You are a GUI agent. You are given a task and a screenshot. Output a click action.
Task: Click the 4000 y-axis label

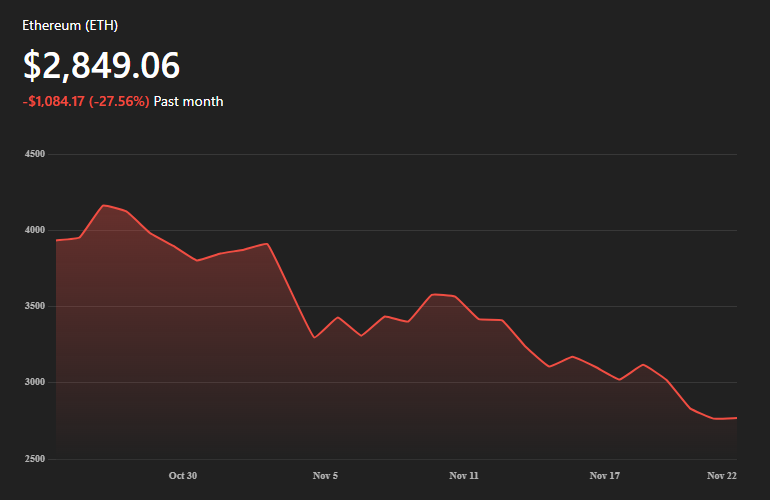(35, 230)
